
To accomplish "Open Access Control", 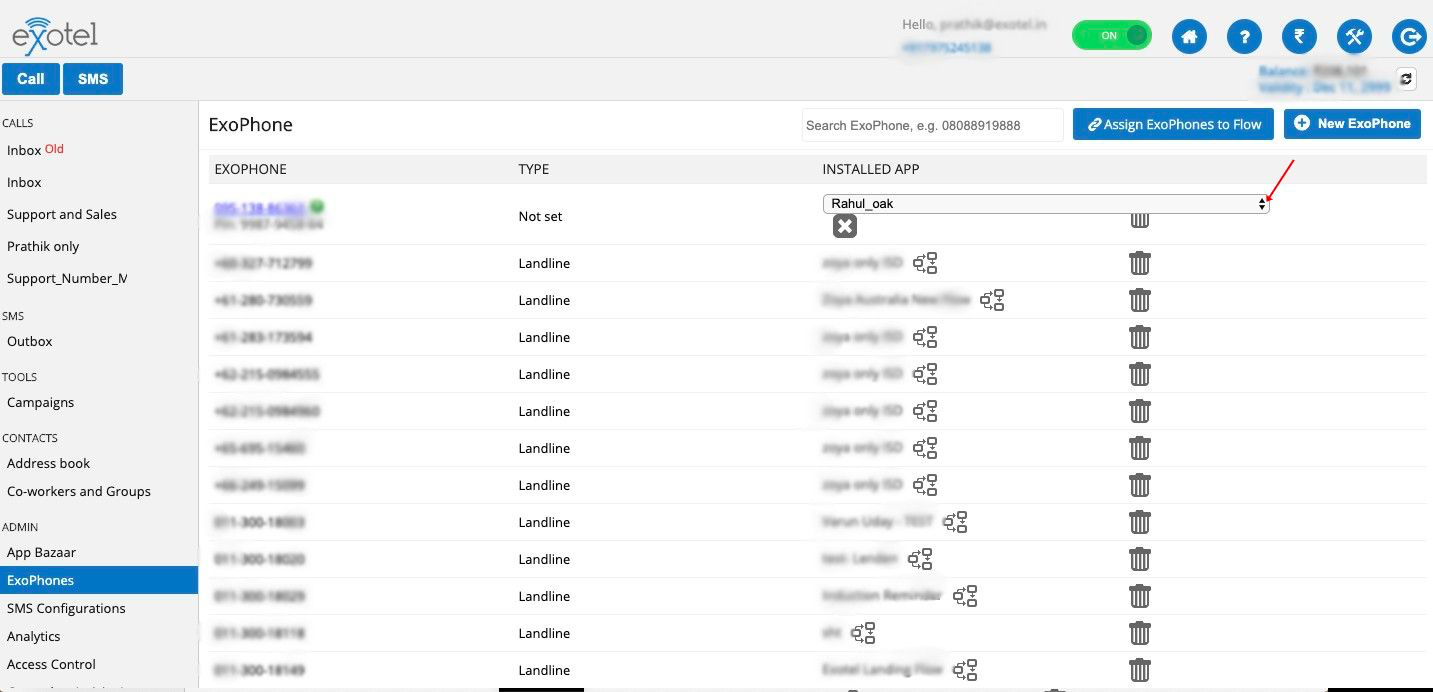I will click(52, 664).
